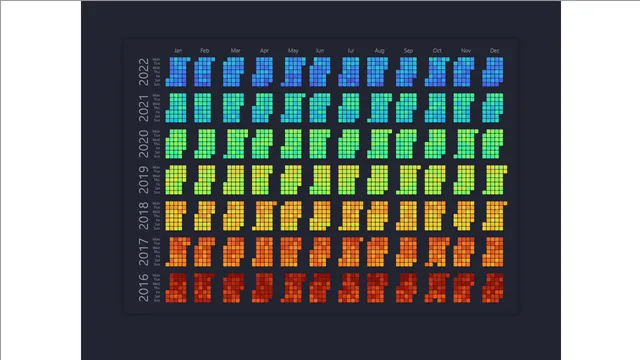The height and width of the screenshot is (360, 640).
Task: Click the August 2018 heatmap block
Action: tap(378, 216)
